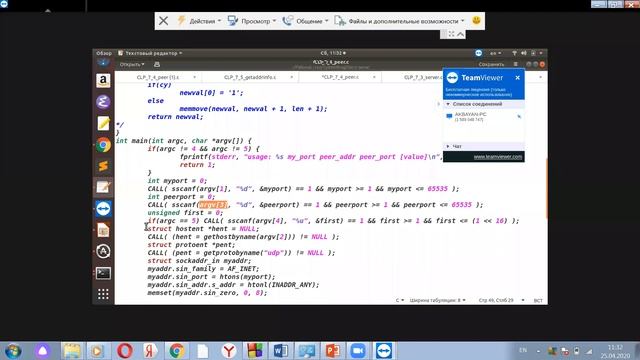This screenshot has width=640, height=360.
Task: Switch to the *CLP_7_4_peer.c tab
Action: [x=340, y=77]
